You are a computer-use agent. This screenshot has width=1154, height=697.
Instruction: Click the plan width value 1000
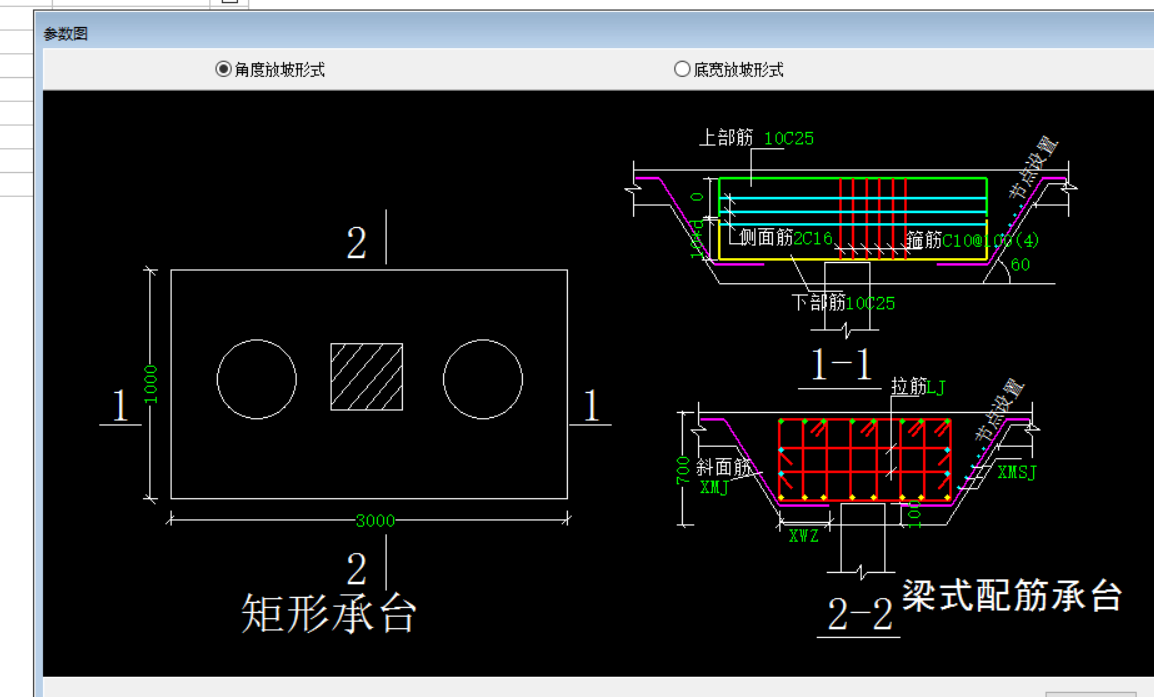point(150,384)
